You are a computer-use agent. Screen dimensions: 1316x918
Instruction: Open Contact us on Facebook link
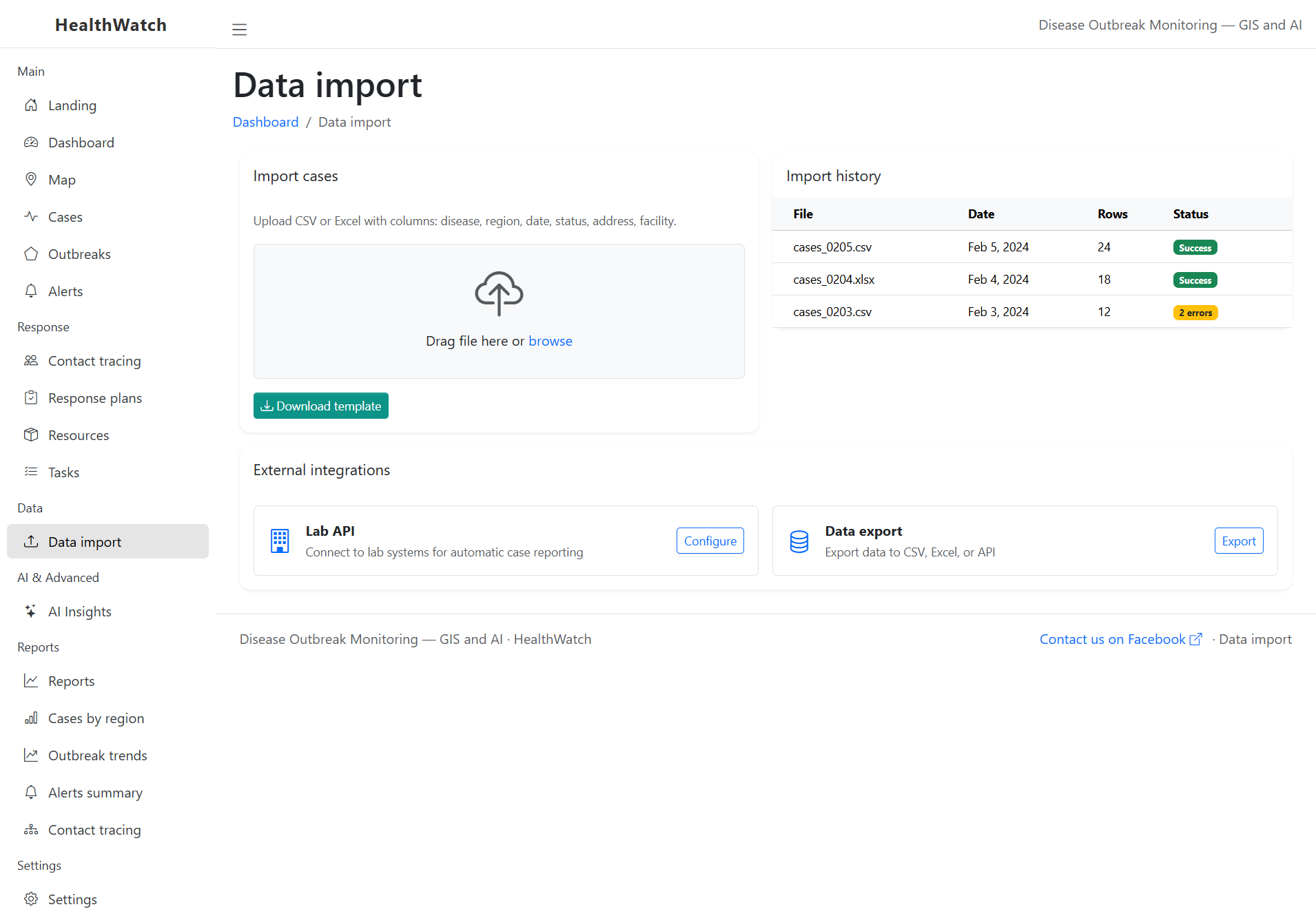click(x=1112, y=638)
